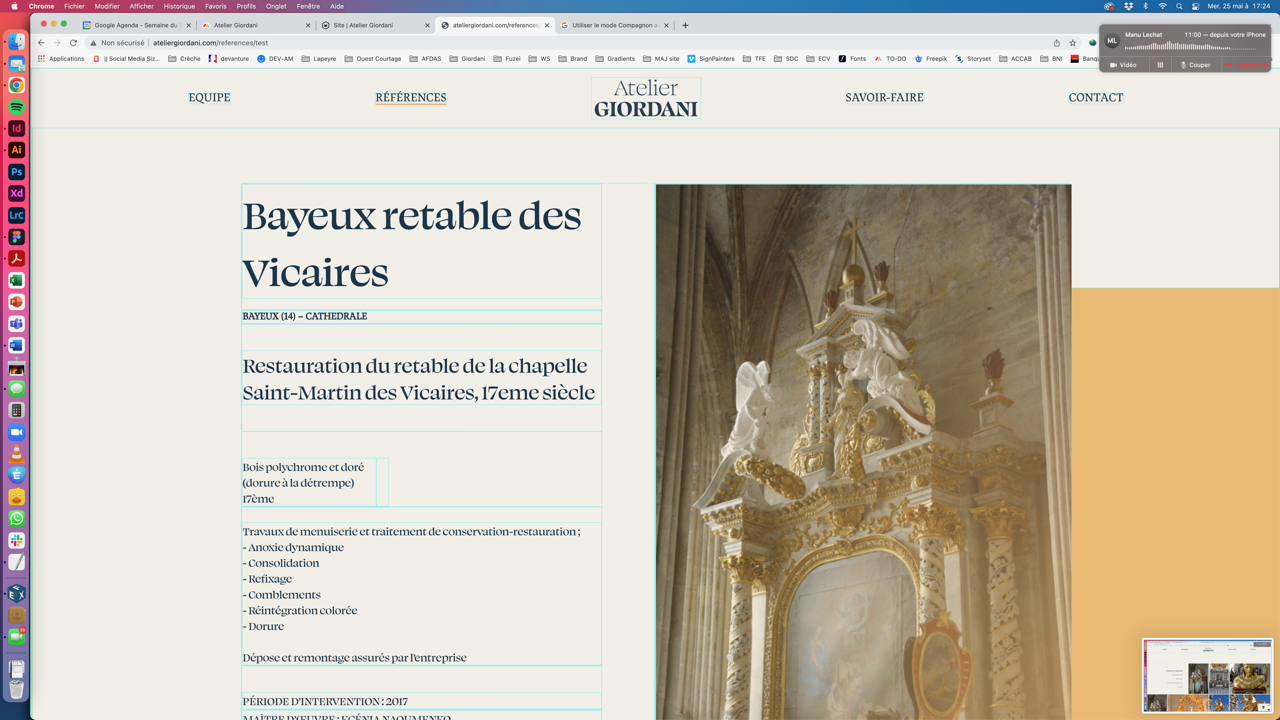Open Google Chrome in the dock
The width and height of the screenshot is (1280, 720).
(16, 85)
